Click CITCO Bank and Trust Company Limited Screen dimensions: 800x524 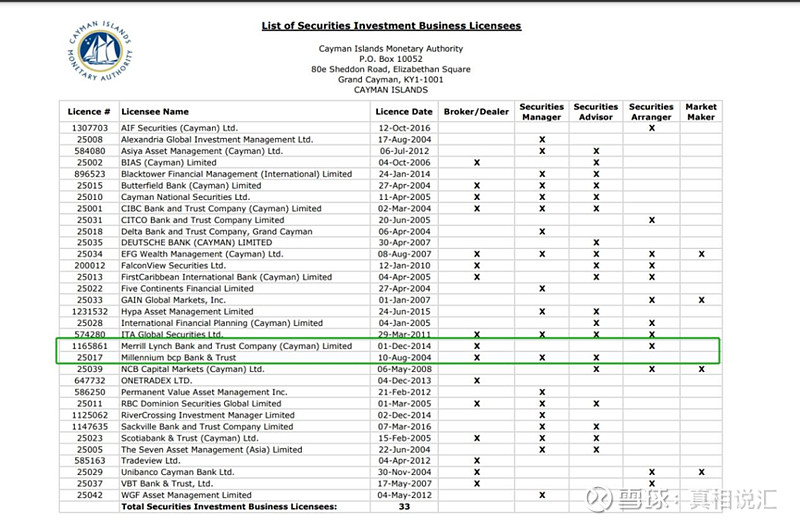coord(203,220)
